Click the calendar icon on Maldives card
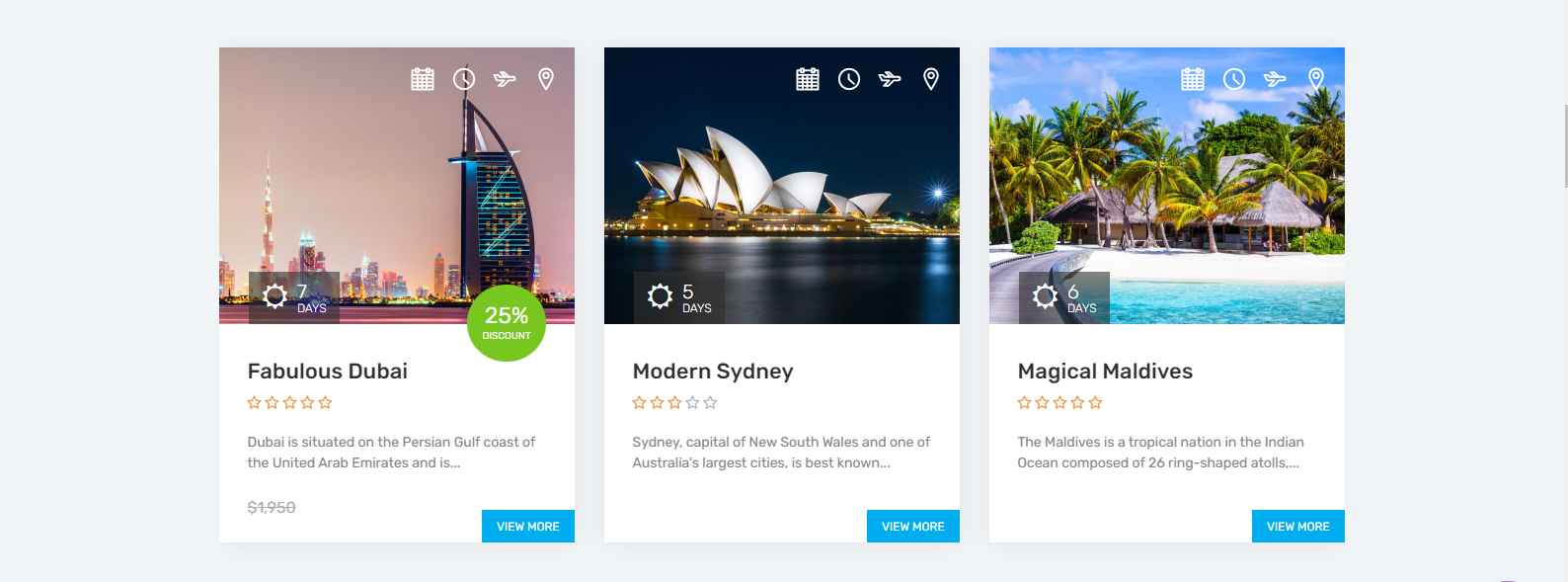 tap(1193, 79)
